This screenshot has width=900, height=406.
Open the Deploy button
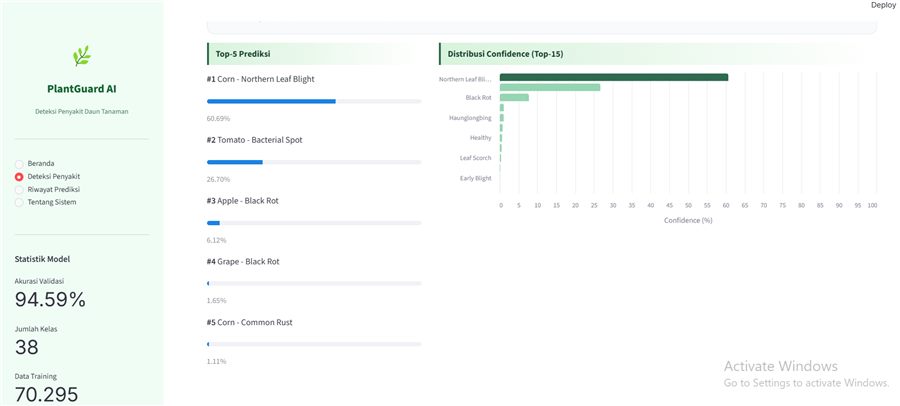[x=882, y=5]
